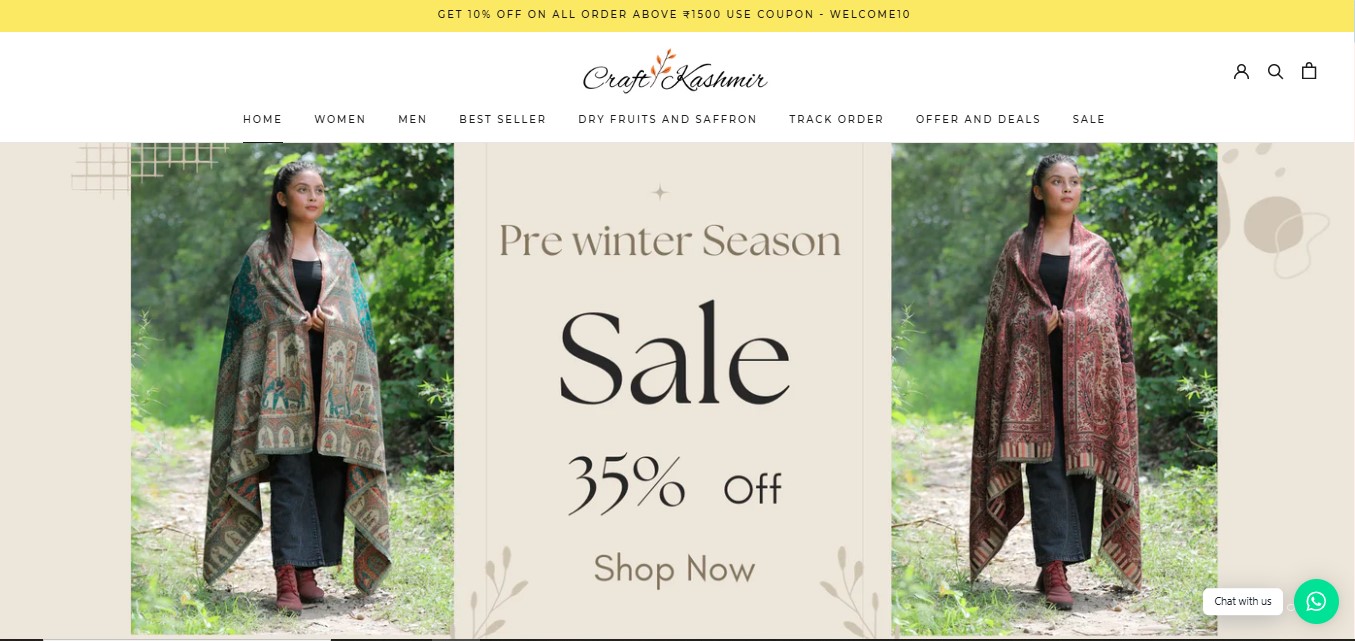Click the green shawl model photo
Screen dimensions: 1355x641
click(292, 388)
